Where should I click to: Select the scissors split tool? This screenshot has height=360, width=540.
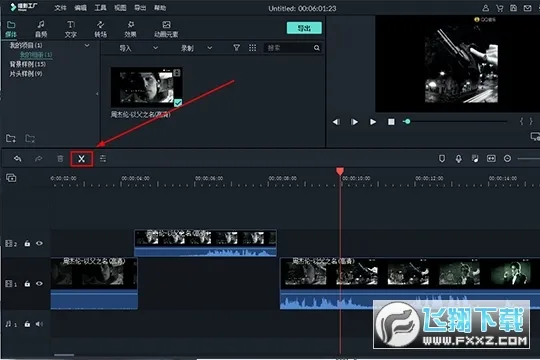[81, 159]
